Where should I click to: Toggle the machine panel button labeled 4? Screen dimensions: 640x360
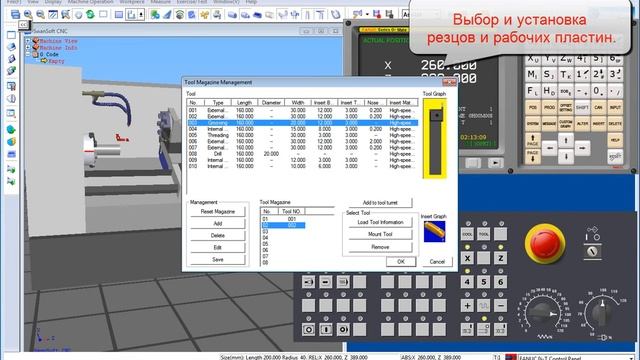tap(467, 282)
